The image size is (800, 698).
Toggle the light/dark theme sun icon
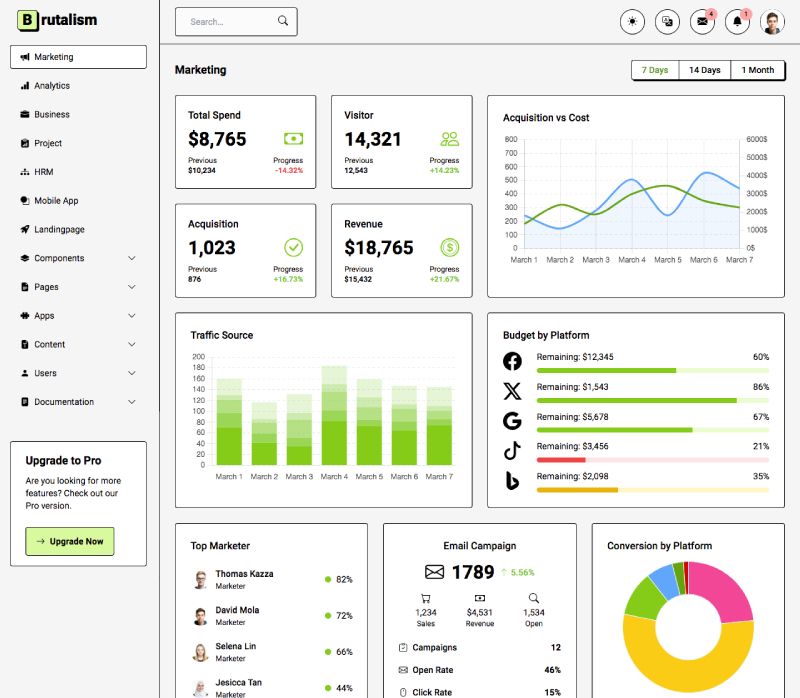tap(632, 22)
